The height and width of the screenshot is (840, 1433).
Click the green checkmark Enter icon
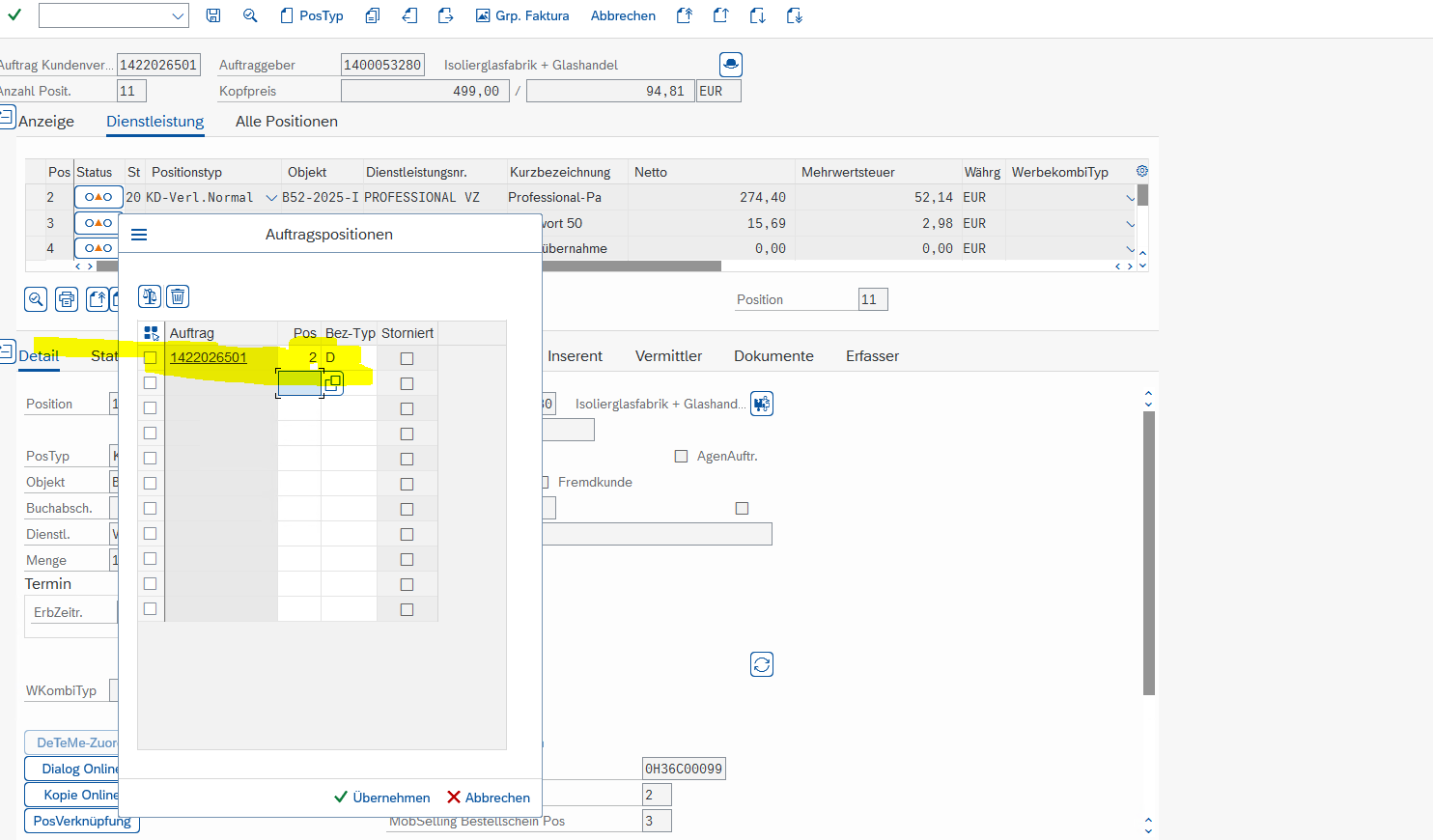click(14, 15)
